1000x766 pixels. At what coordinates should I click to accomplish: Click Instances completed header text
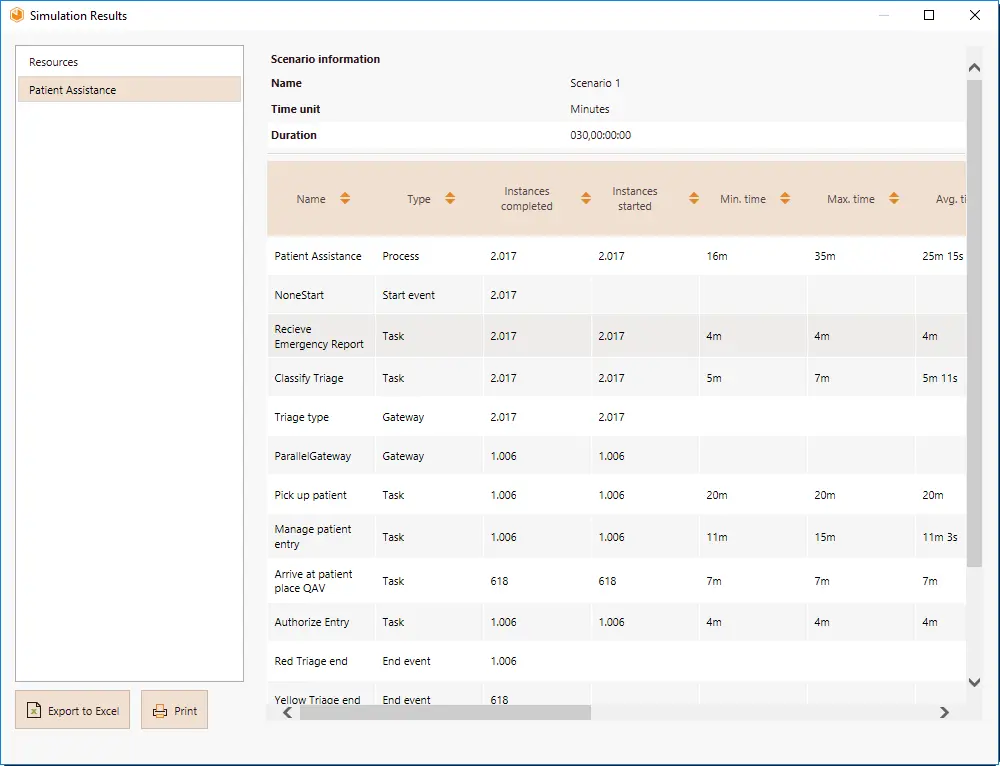tap(527, 199)
